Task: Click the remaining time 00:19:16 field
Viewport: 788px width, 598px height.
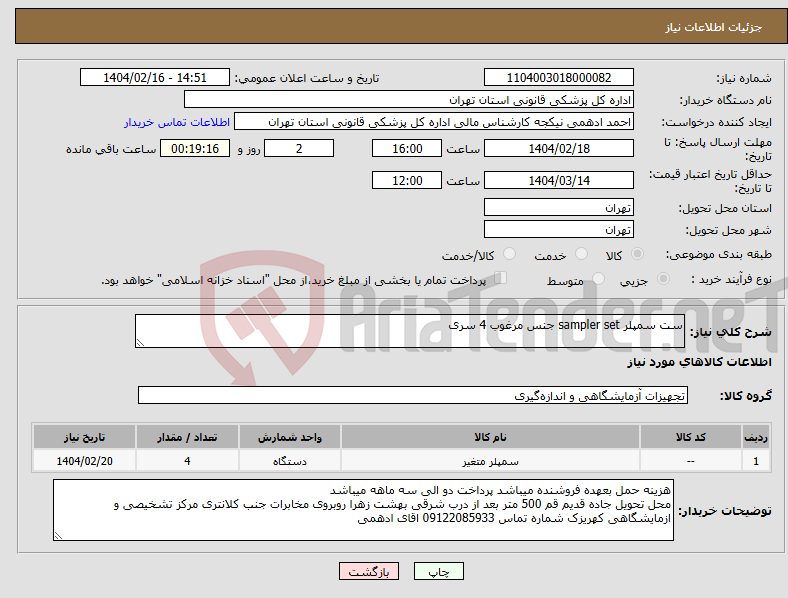Action: pyautogui.click(x=195, y=148)
